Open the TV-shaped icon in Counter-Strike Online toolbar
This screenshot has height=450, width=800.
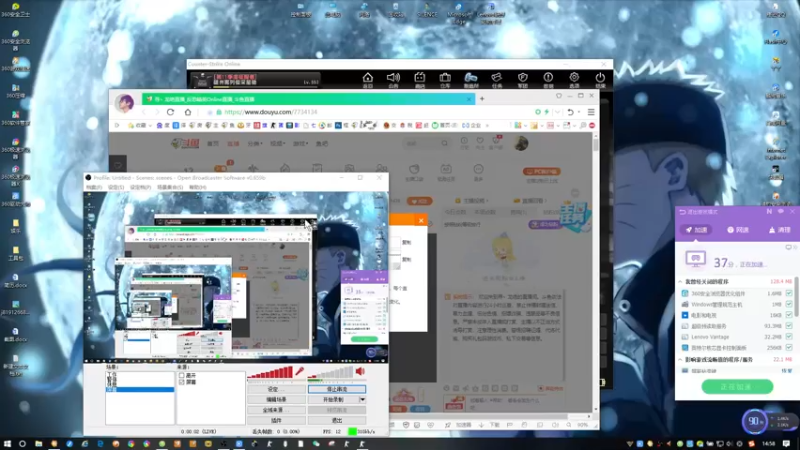click(419, 78)
